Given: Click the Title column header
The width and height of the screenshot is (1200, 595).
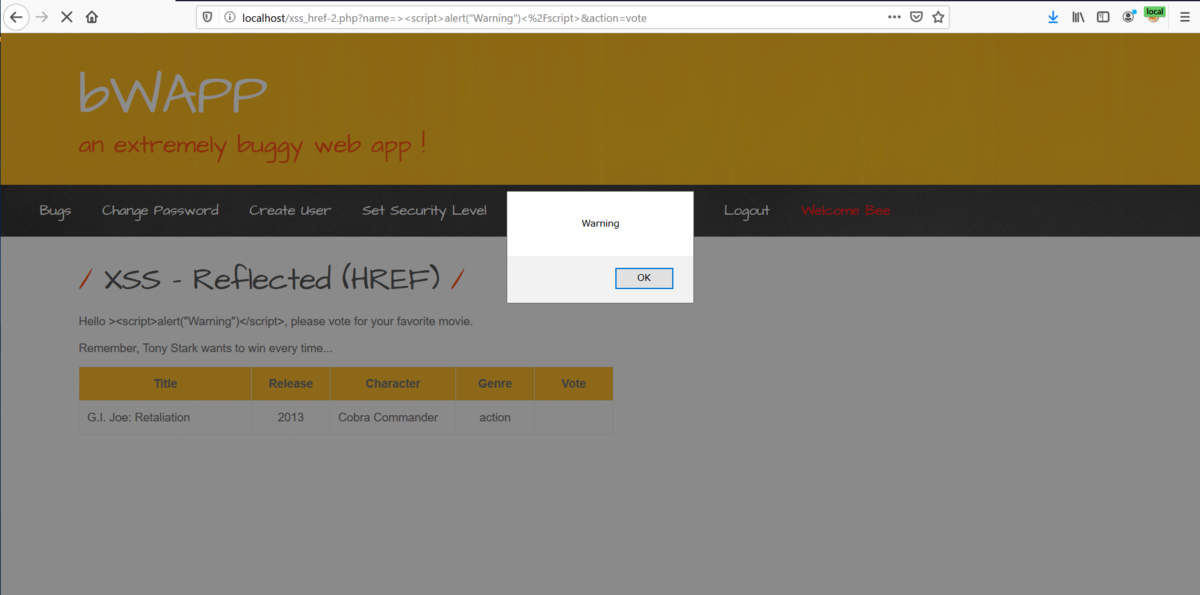Looking at the screenshot, I should tap(165, 384).
